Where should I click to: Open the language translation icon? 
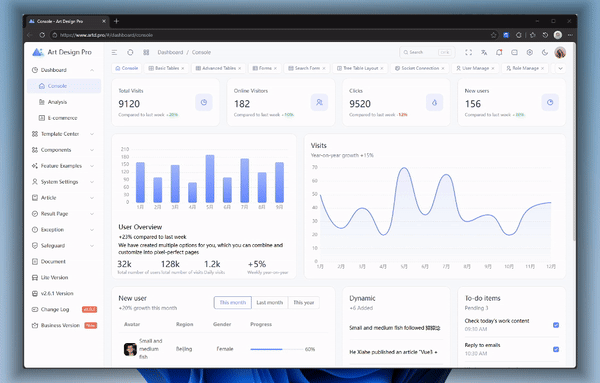tap(484, 52)
